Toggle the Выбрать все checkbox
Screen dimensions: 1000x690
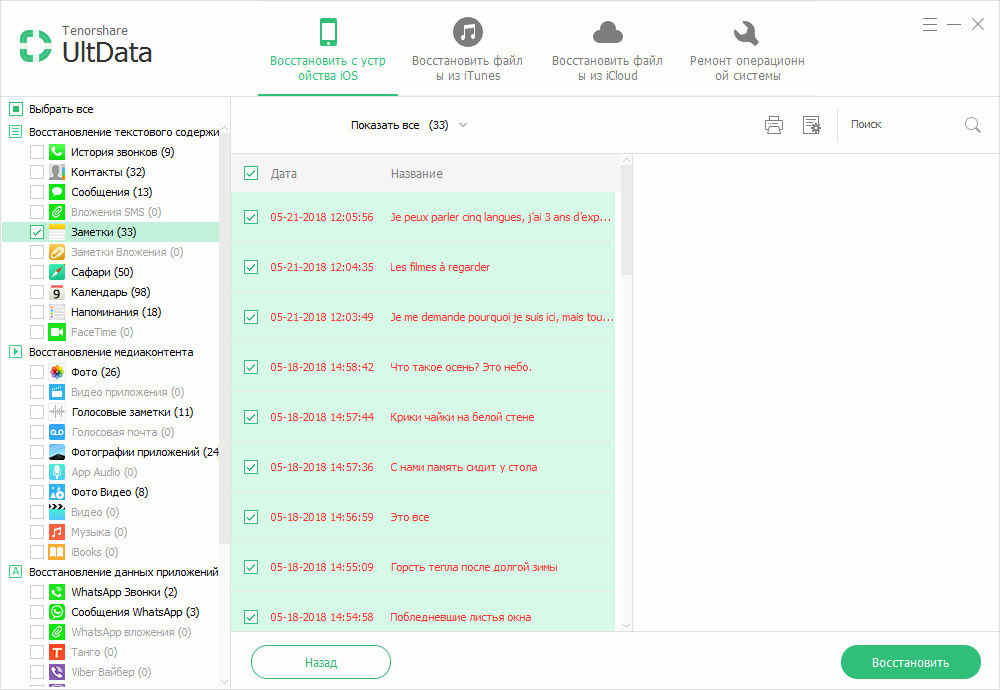point(16,109)
